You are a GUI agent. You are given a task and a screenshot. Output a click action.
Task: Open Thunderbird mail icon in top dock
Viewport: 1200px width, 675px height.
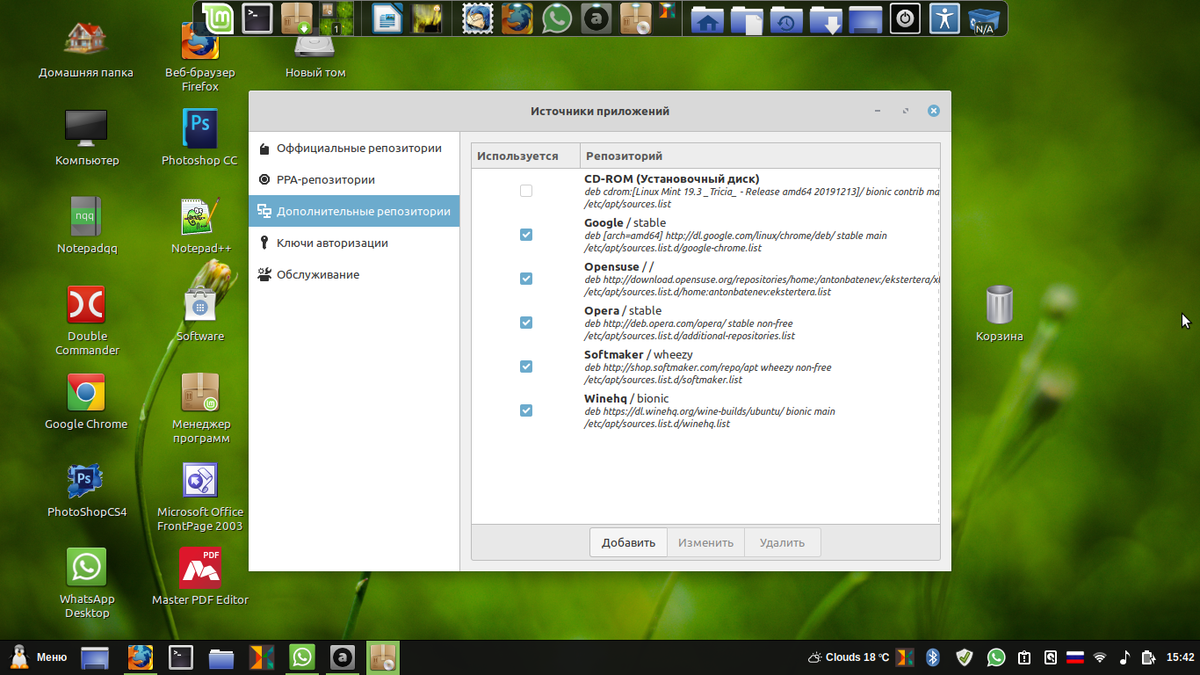477,18
